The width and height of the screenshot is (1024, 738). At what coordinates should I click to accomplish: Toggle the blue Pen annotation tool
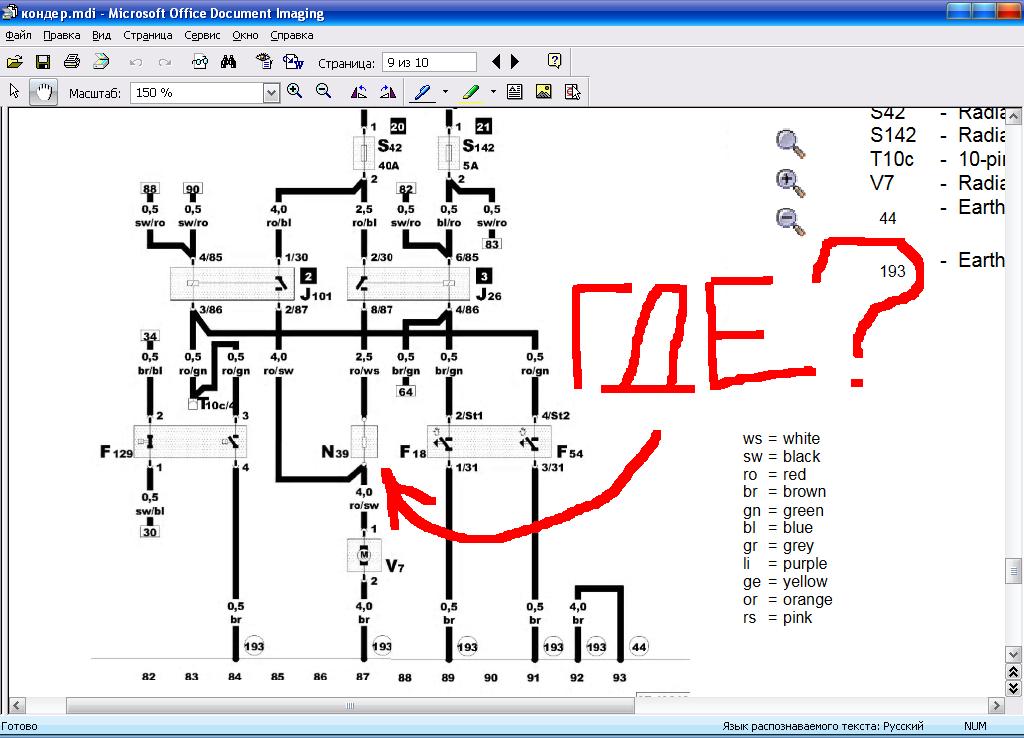point(422,92)
